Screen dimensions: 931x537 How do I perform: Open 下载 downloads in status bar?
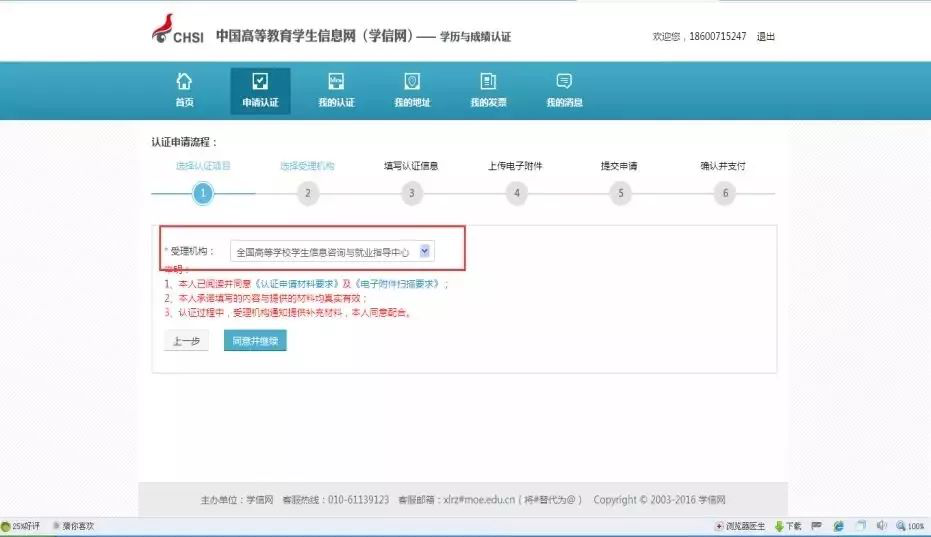click(x=788, y=526)
